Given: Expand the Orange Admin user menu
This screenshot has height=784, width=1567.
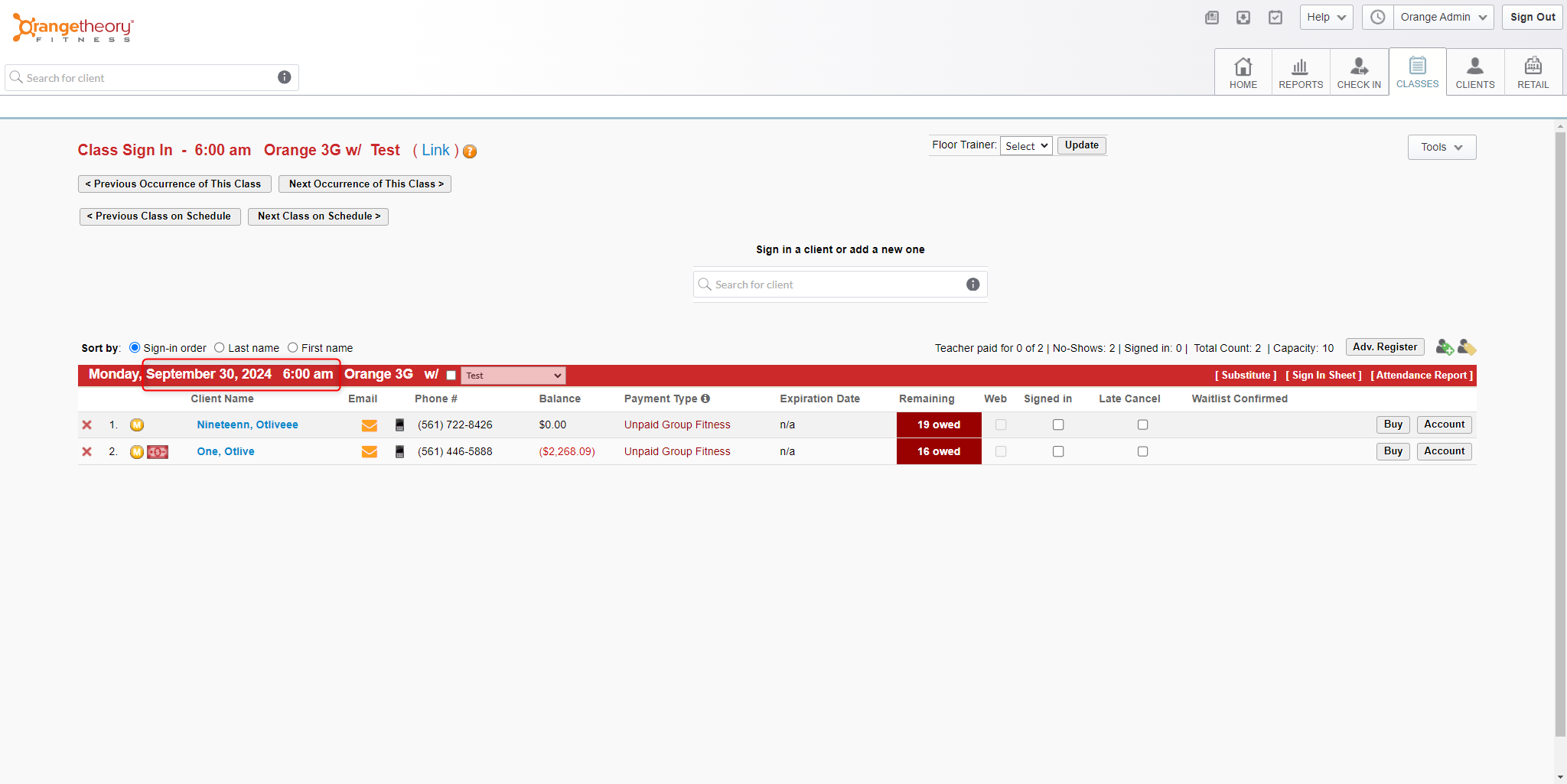Looking at the screenshot, I should tap(1443, 17).
